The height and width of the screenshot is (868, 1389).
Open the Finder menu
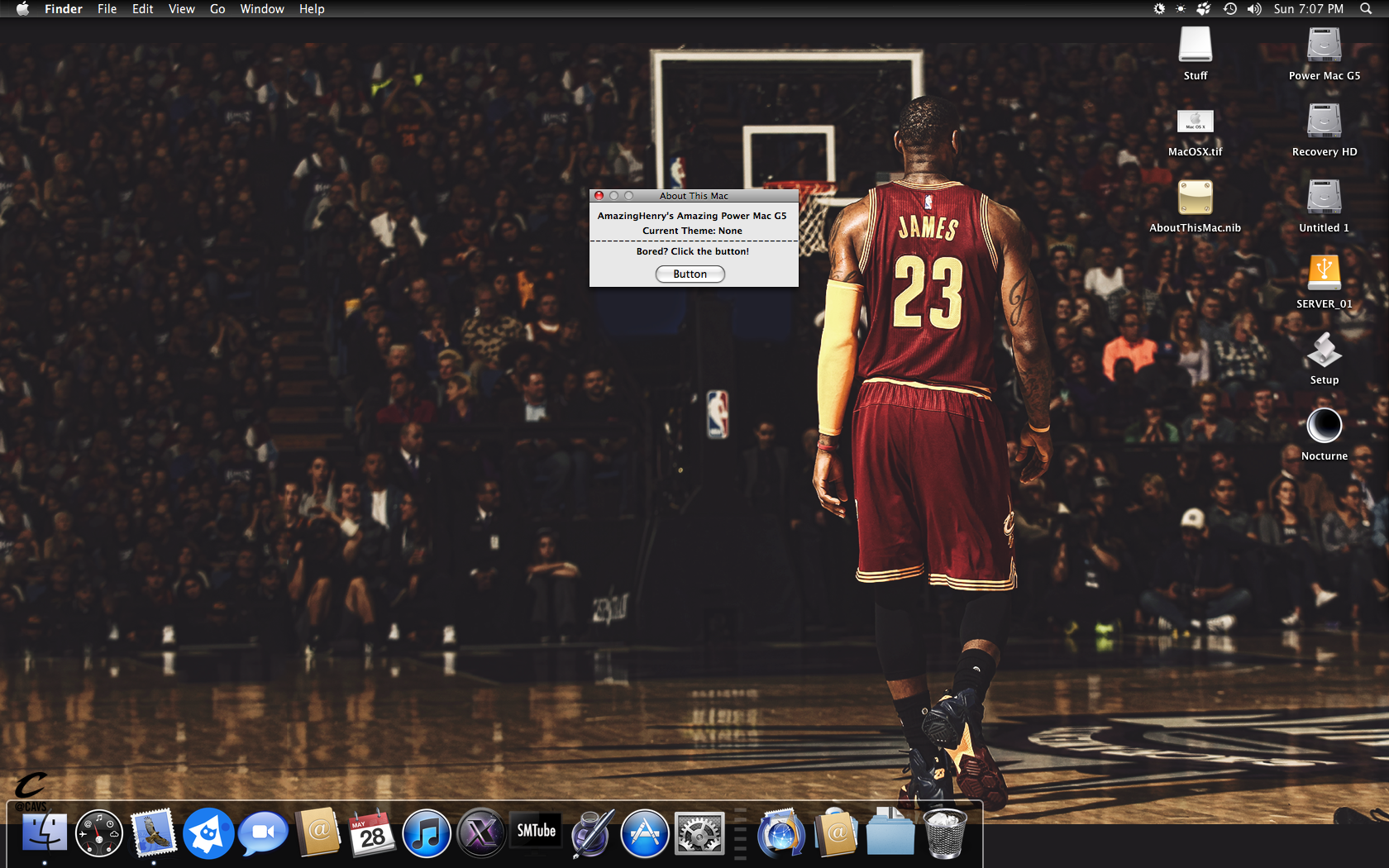64,8
